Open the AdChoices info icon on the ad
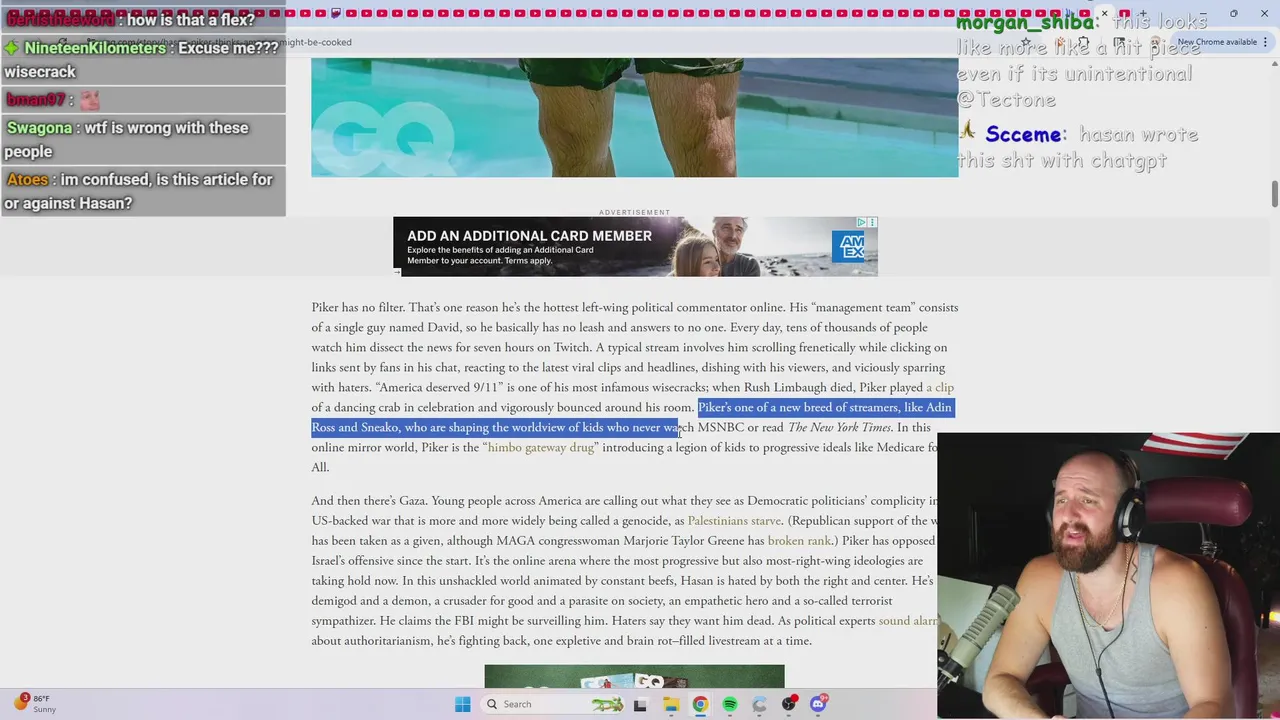The width and height of the screenshot is (1280, 720). click(862, 222)
